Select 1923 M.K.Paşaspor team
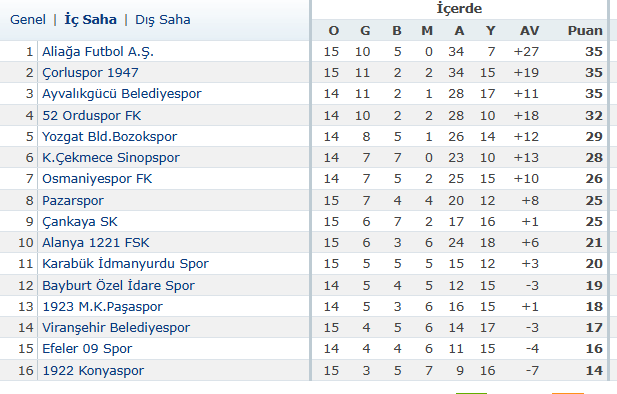This screenshot has width=617, height=394. (x=102, y=307)
